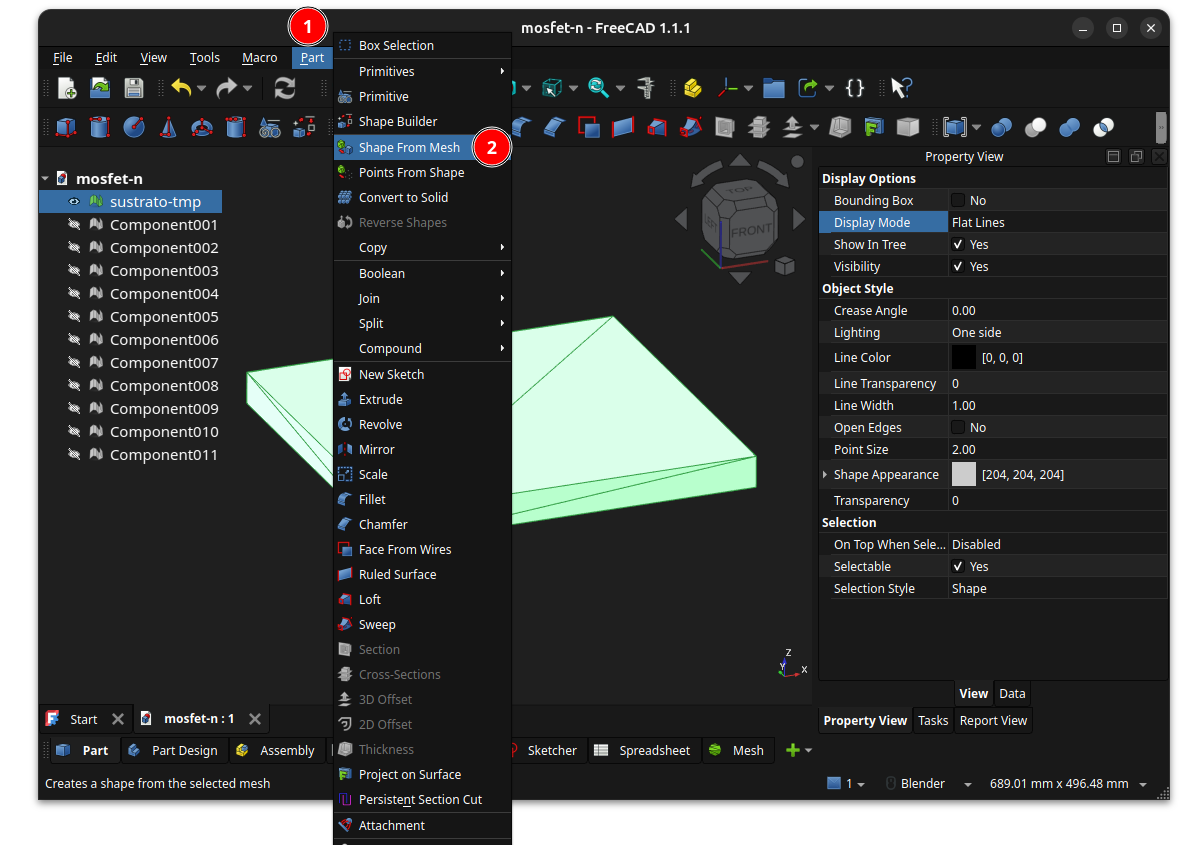
Task: Toggle the Visibility checkbox in properties
Action: tap(958, 266)
